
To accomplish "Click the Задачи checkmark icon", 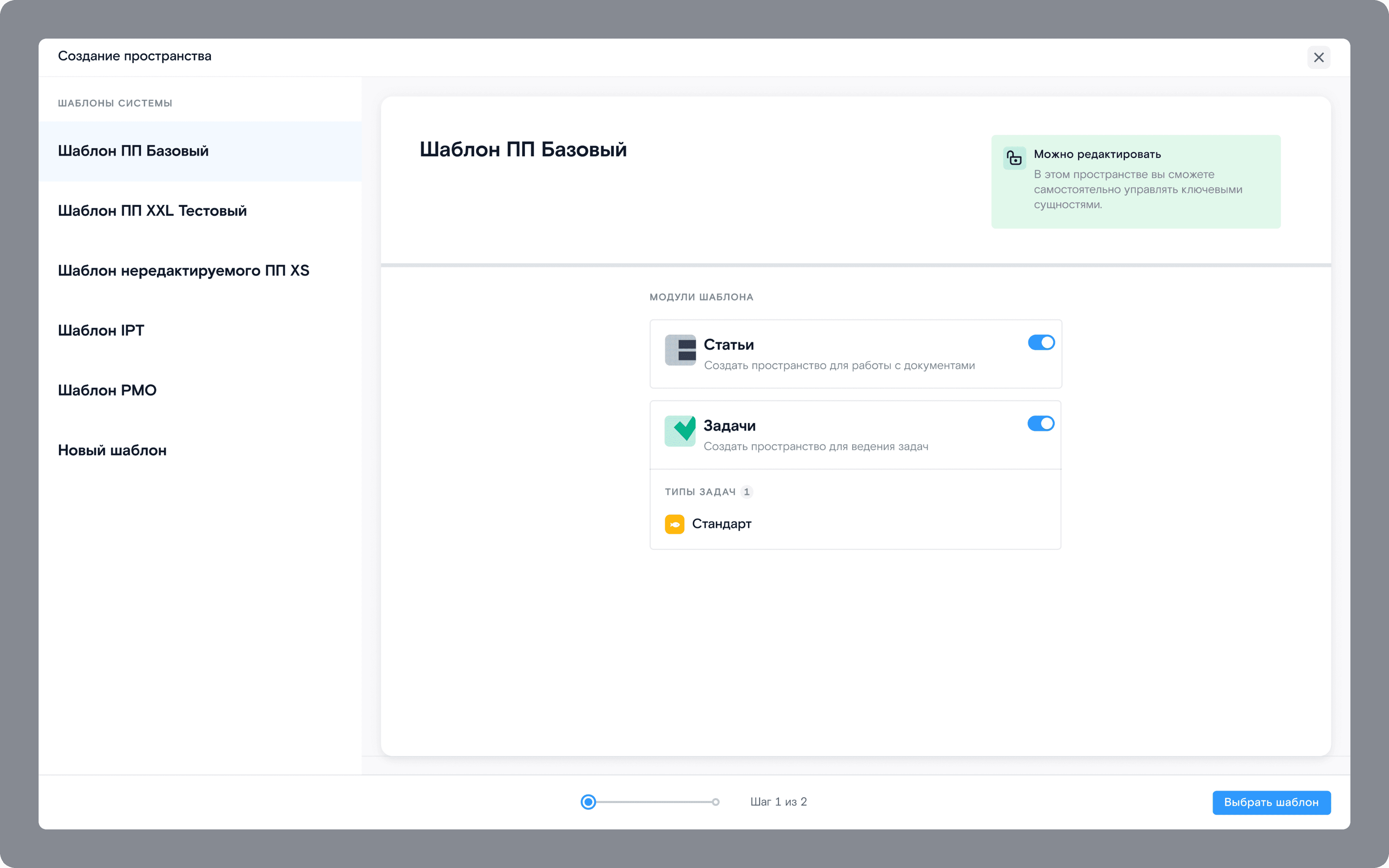I will pos(680,431).
